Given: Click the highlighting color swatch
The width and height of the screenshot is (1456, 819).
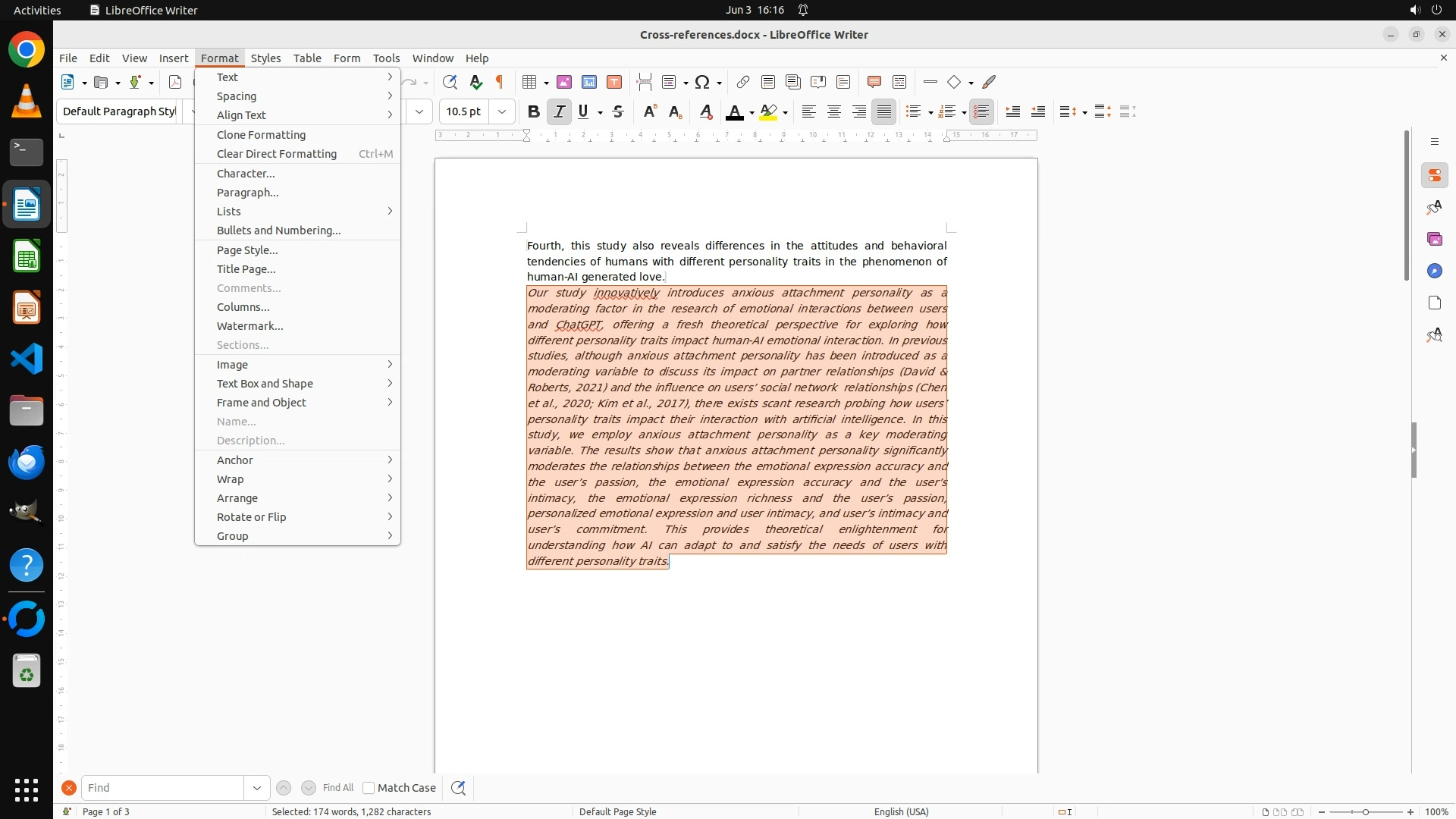Looking at the screenshot, I should tap(768, 112).
